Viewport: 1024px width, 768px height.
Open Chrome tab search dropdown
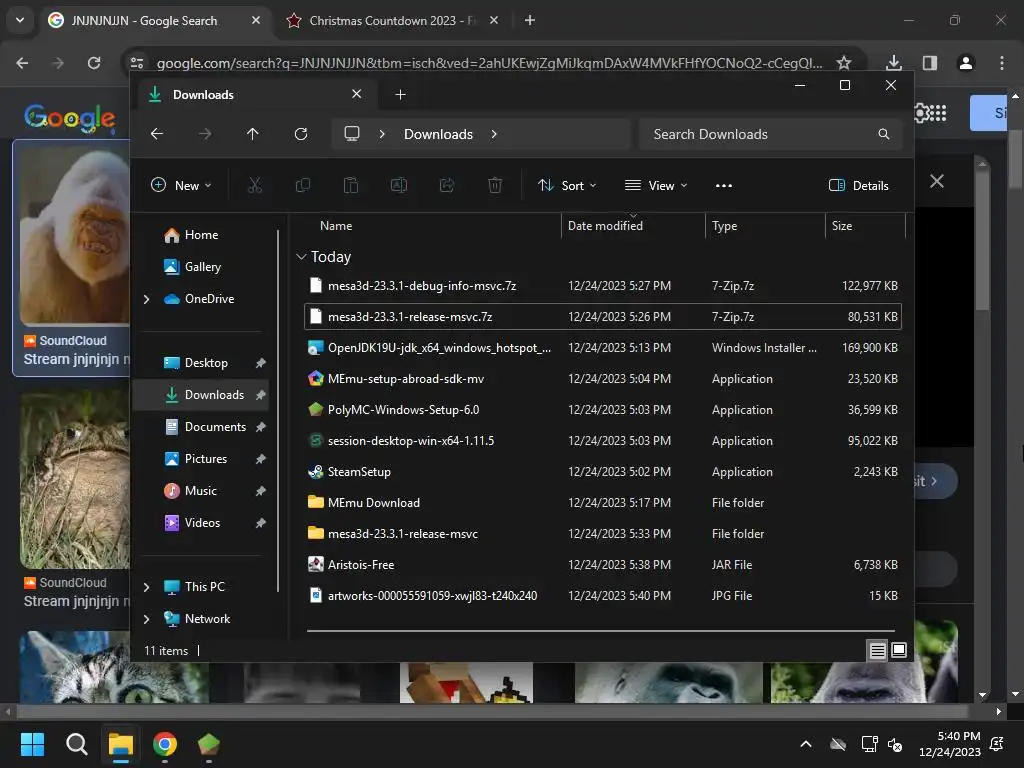[x=20, y=20]
